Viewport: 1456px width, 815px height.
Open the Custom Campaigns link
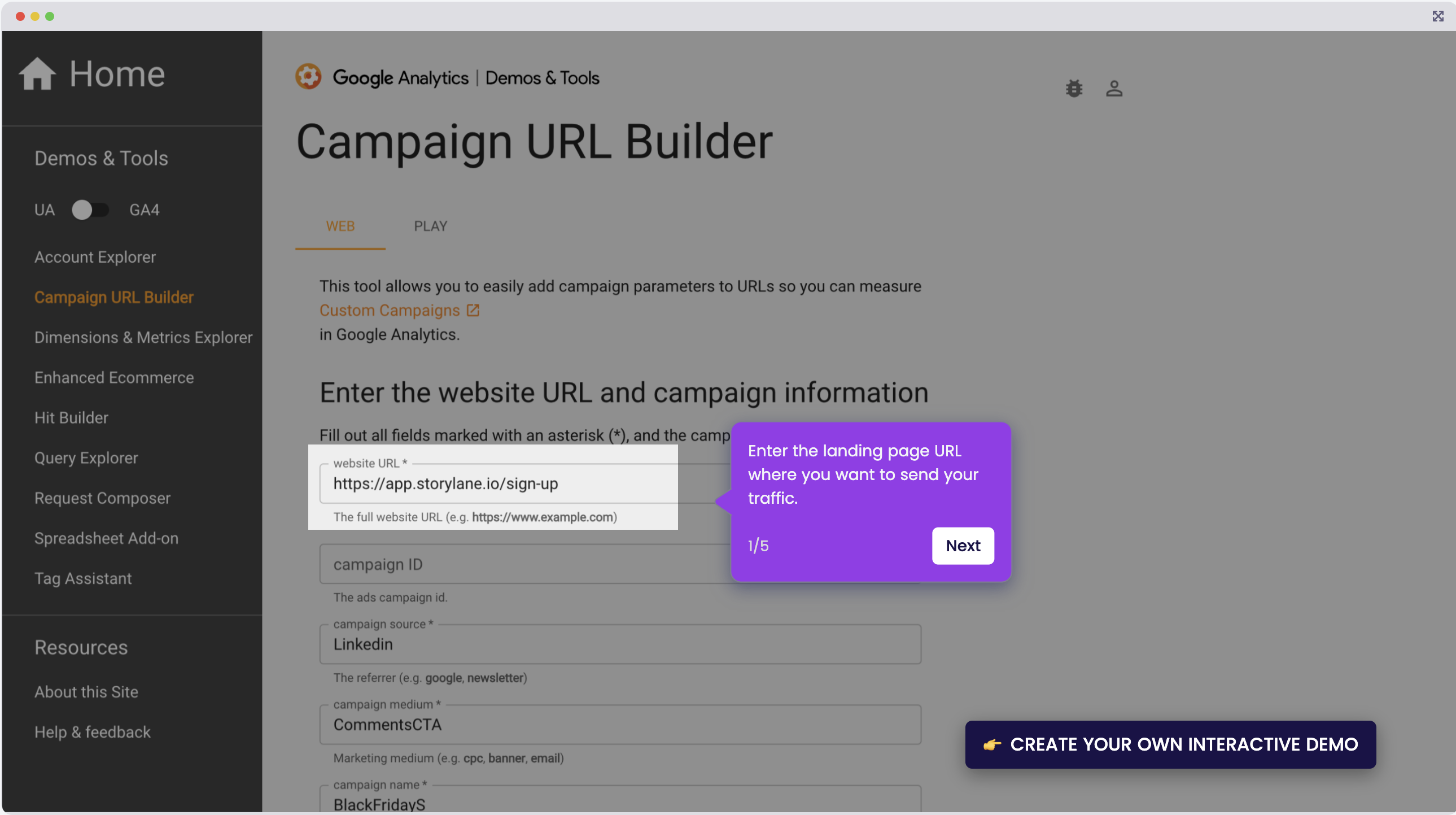(389, 310)
